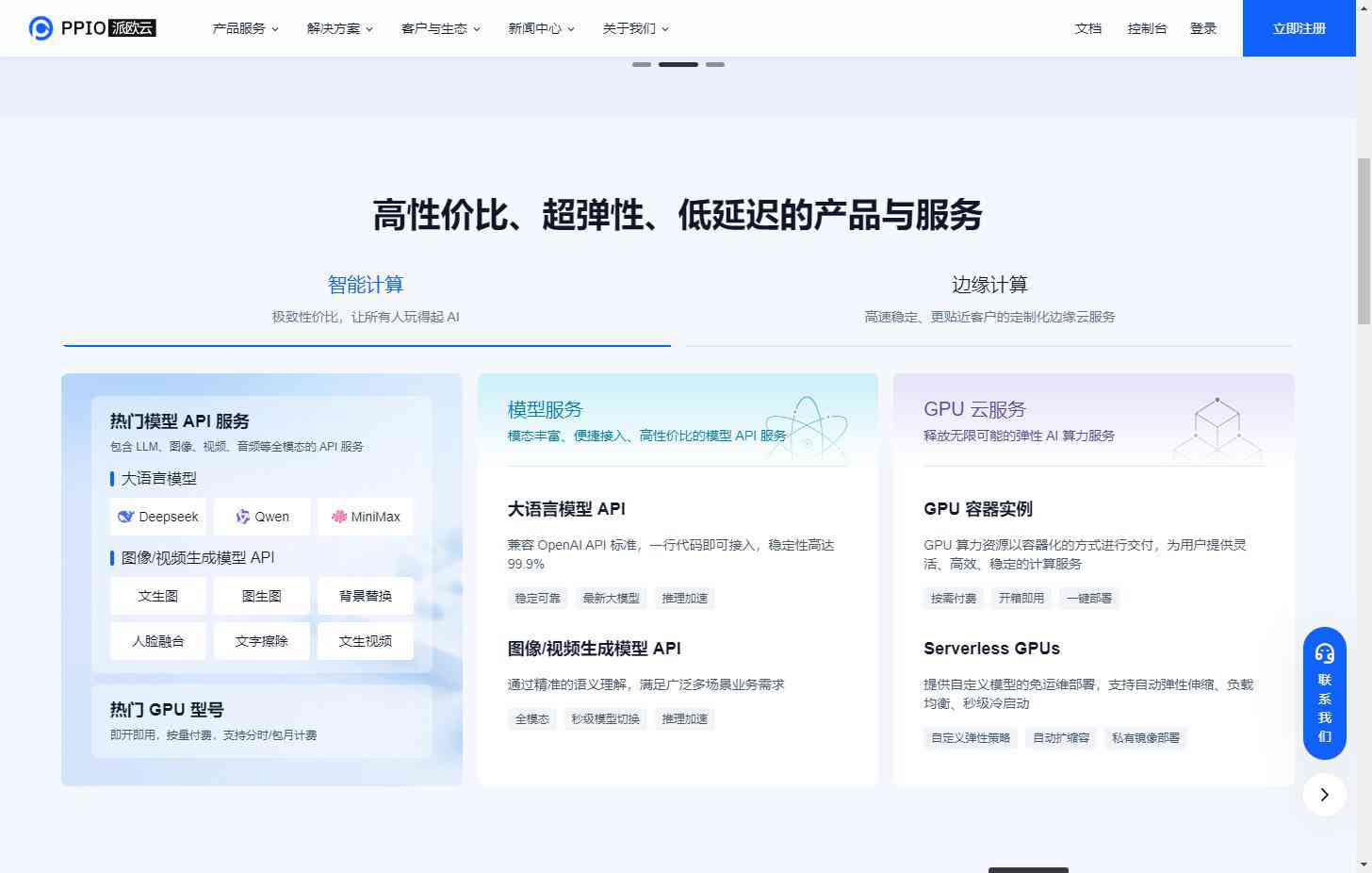Open 图像/视频生成模型 API service
1372x873 pixels.
(594, 649)
